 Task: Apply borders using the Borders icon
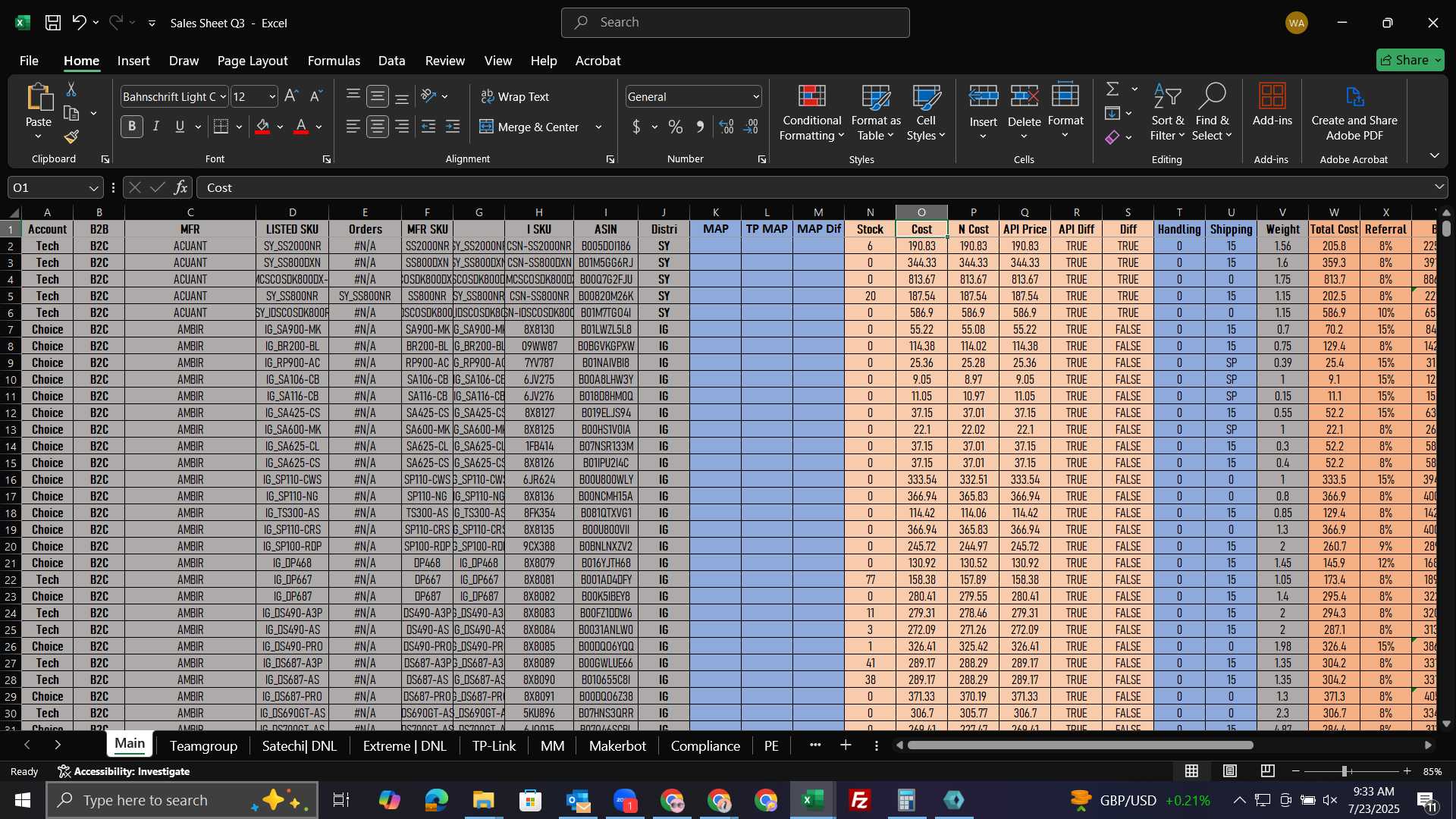pyautogui.click(x=221, y=127)
